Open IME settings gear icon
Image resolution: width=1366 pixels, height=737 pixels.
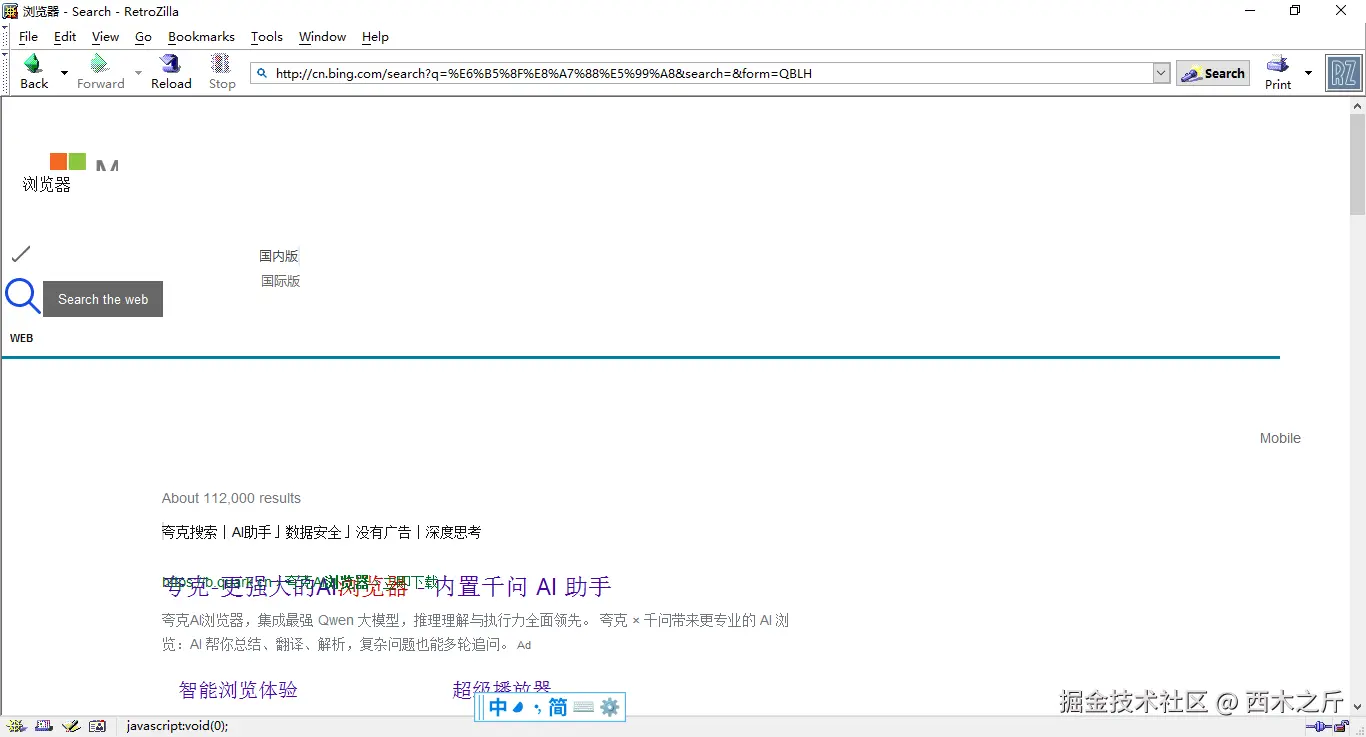[x=610, y=708]
